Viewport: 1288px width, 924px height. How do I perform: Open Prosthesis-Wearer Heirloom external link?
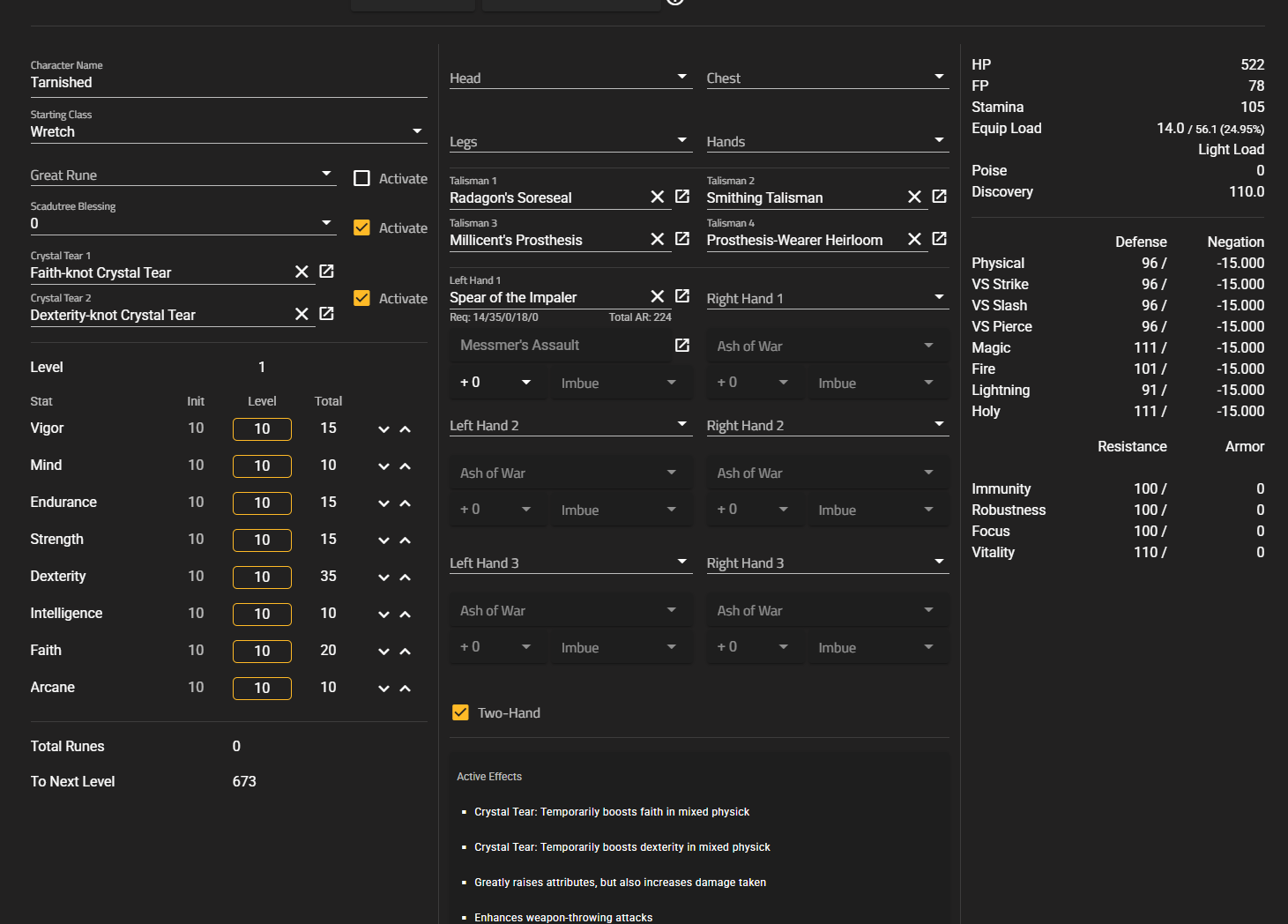pos(940,239)
